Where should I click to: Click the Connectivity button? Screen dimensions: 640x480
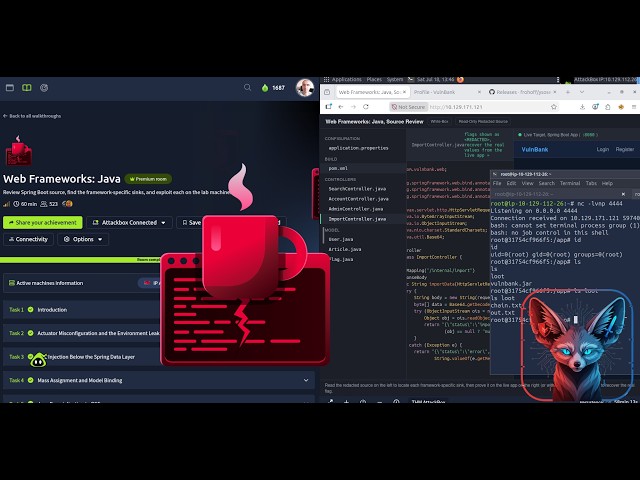(x=28, y=239)
